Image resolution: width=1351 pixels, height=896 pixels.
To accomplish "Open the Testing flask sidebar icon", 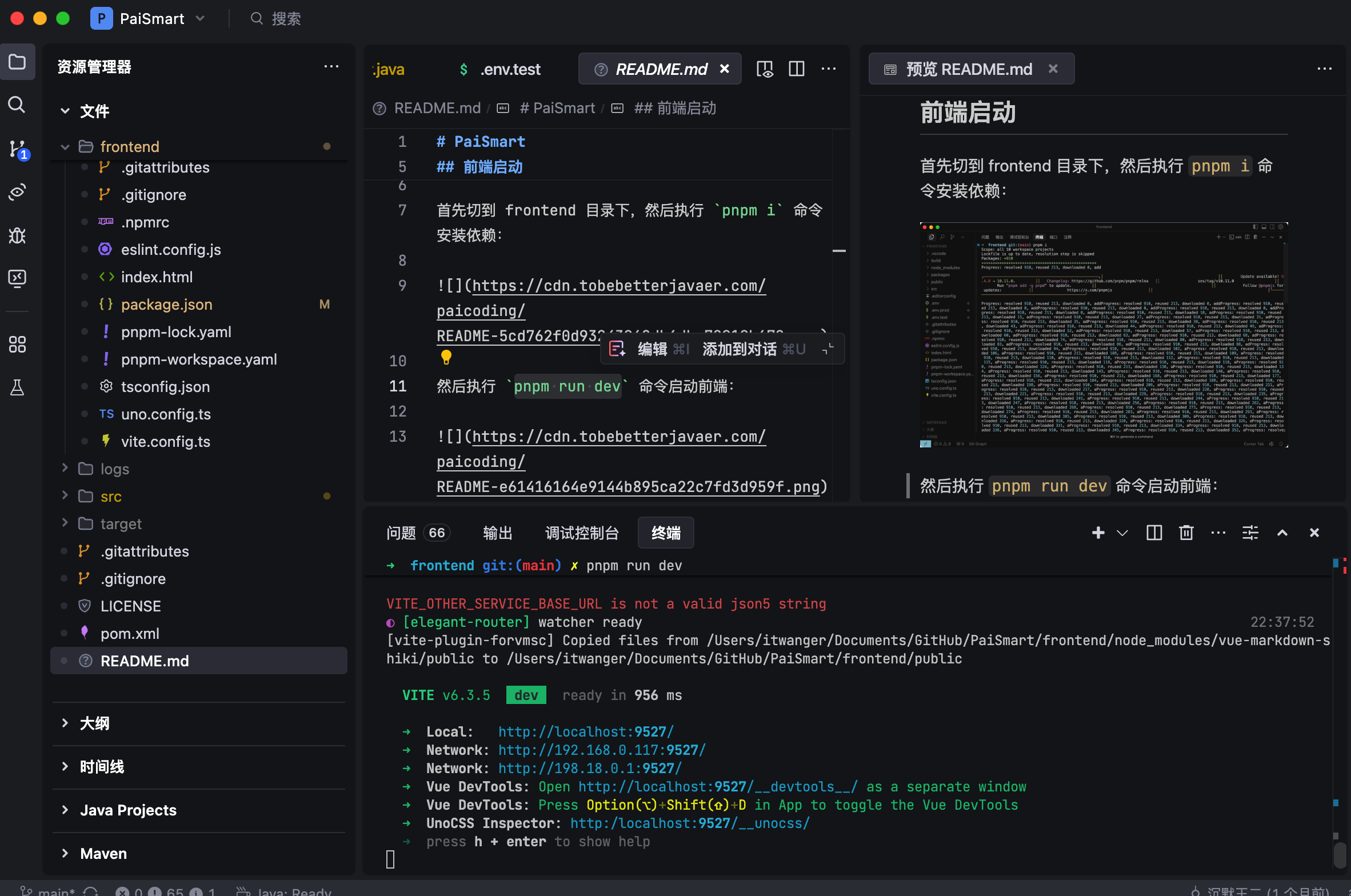I will click(x=17, y=387).
